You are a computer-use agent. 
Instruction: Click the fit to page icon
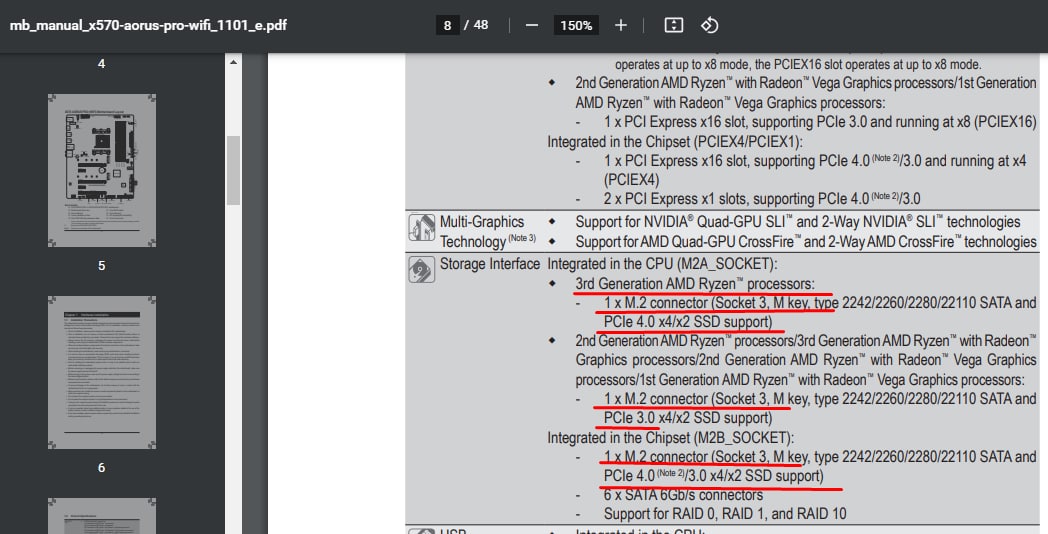coord(674,25)
